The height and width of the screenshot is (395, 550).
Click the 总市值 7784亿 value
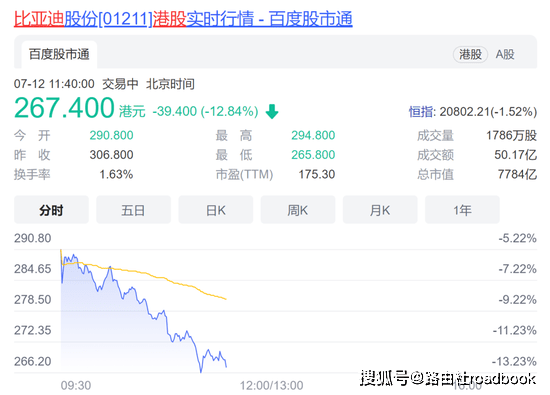tap(517, 174)
